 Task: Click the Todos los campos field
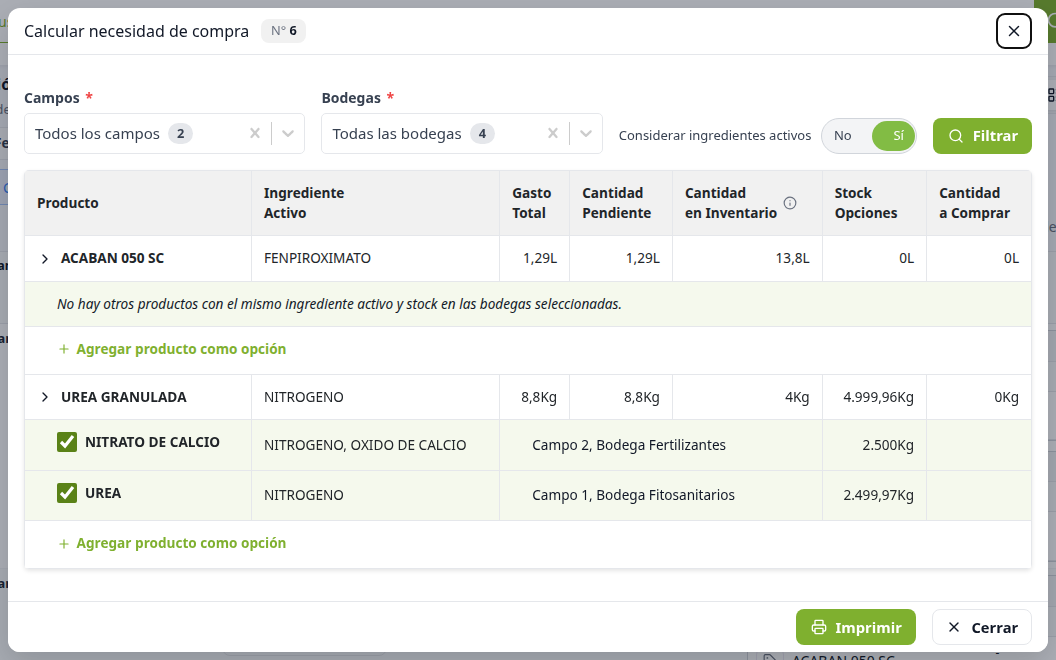click(x=164, y=133)
